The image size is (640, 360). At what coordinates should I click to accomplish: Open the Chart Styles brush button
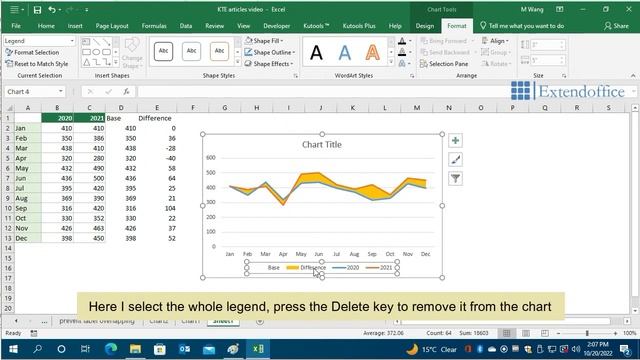click(455, 160)
